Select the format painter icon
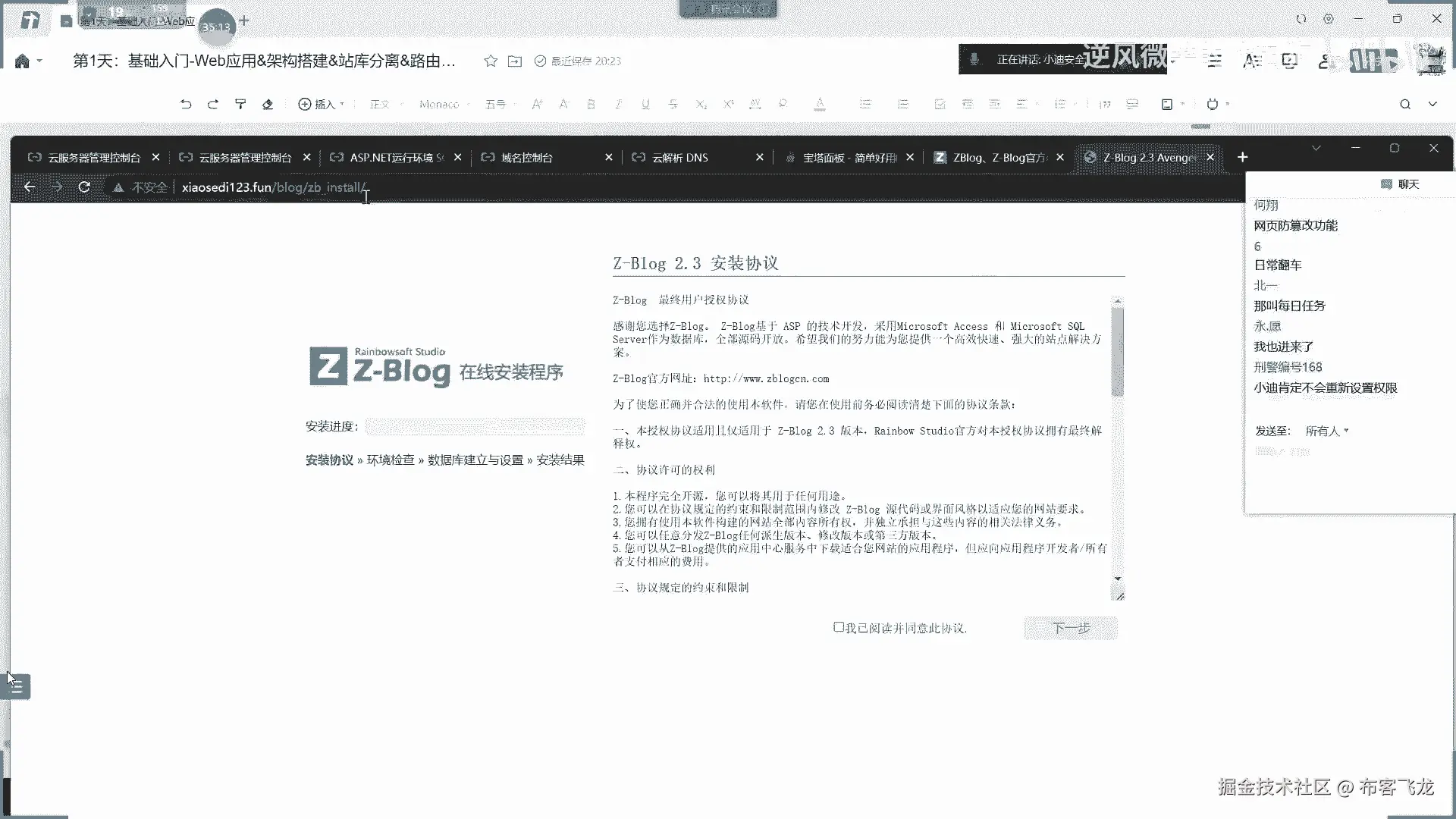Image resolution: width=1456 pixels, height=819 pixels. coord(240,104)
